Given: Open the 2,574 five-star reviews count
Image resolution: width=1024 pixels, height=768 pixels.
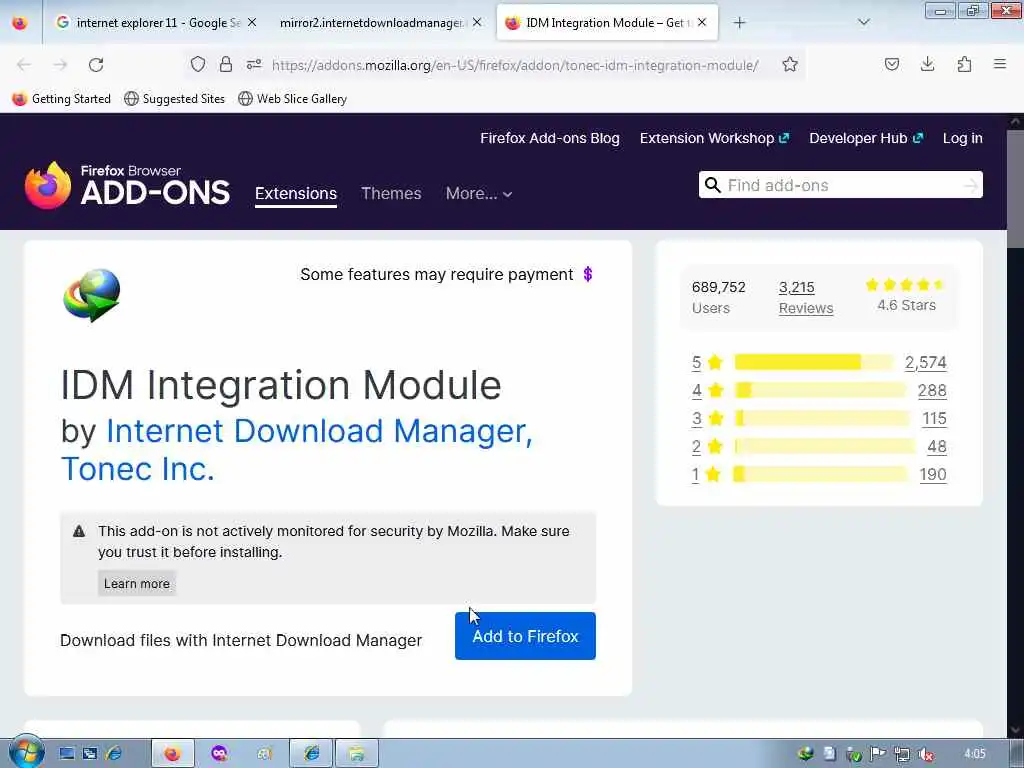Looking at the screenshot, I should pos(925,362).
